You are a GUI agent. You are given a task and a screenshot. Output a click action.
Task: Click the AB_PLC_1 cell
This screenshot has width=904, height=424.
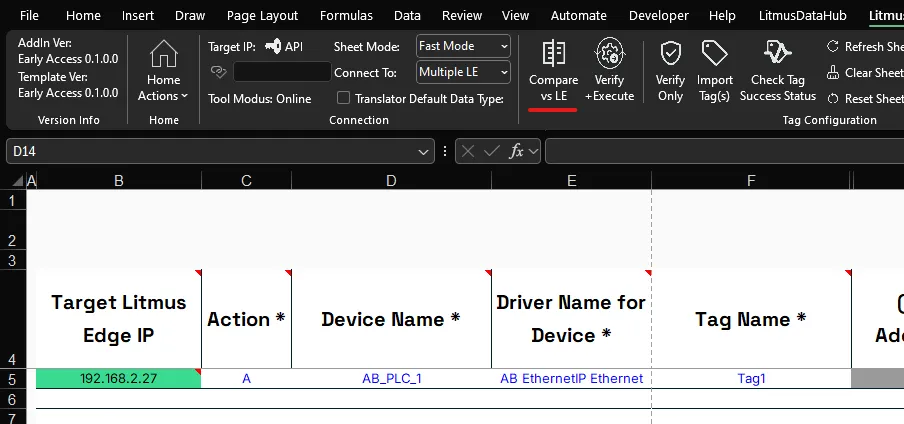click(x=391, y=378)
